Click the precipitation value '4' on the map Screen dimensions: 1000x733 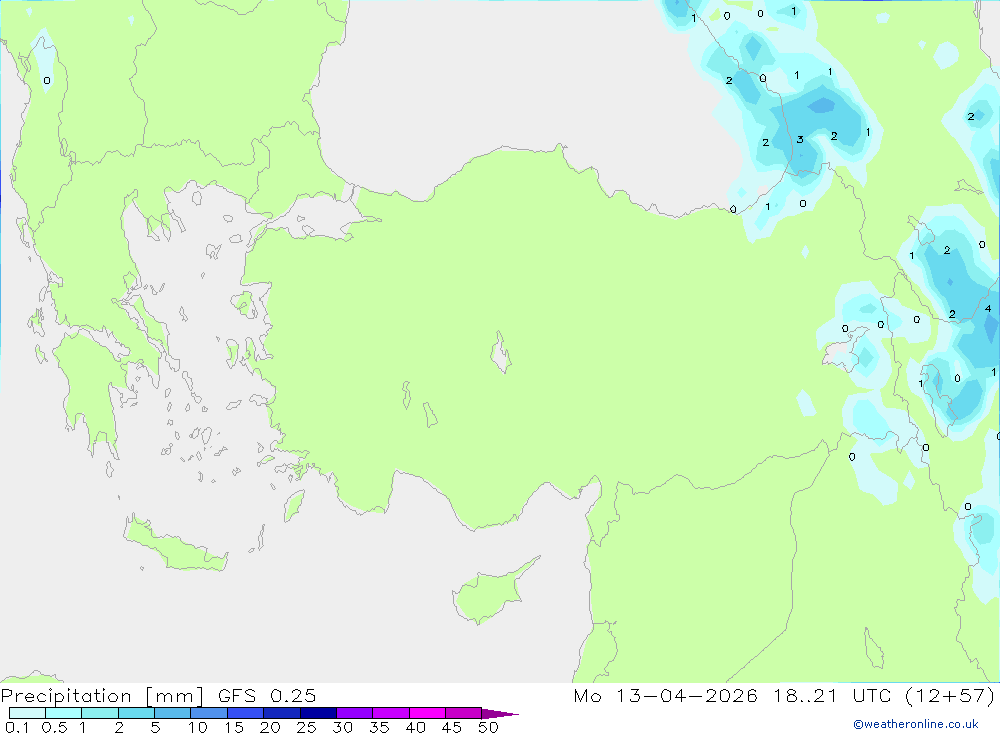tap(988, 309)
